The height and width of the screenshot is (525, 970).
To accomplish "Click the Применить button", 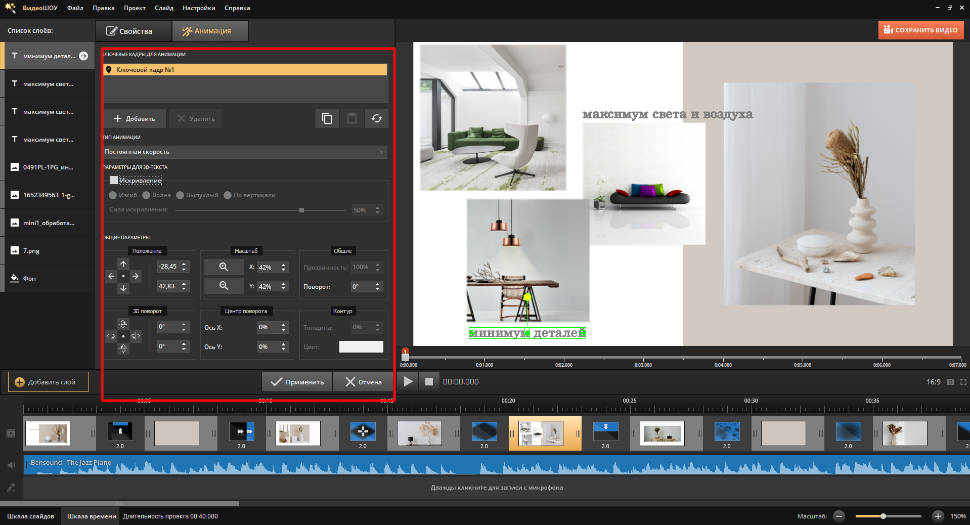I will coord(297,382).
